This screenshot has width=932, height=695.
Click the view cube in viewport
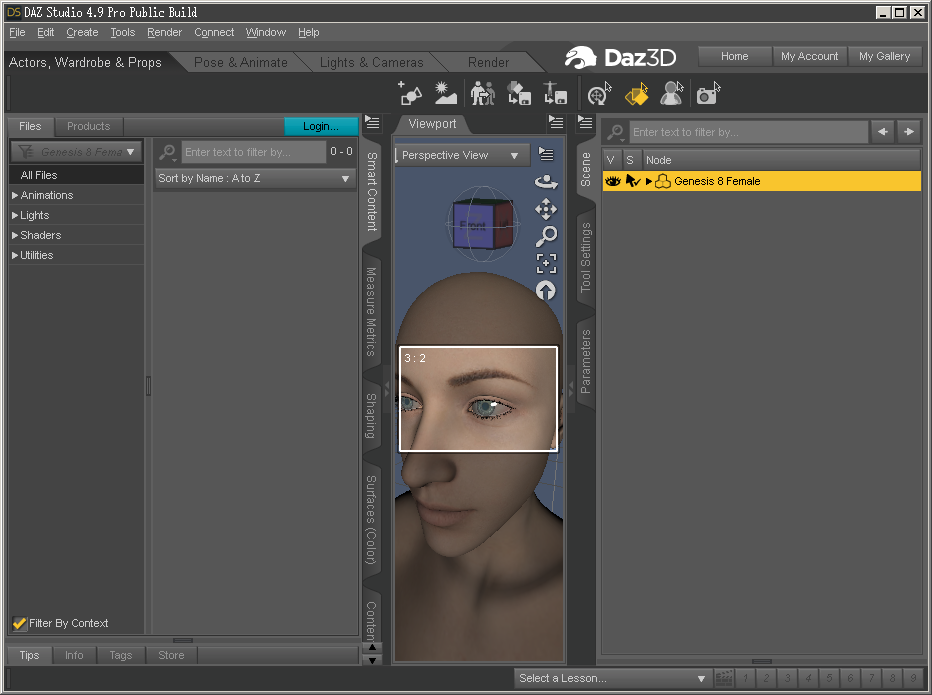click(x=482, y=224)
